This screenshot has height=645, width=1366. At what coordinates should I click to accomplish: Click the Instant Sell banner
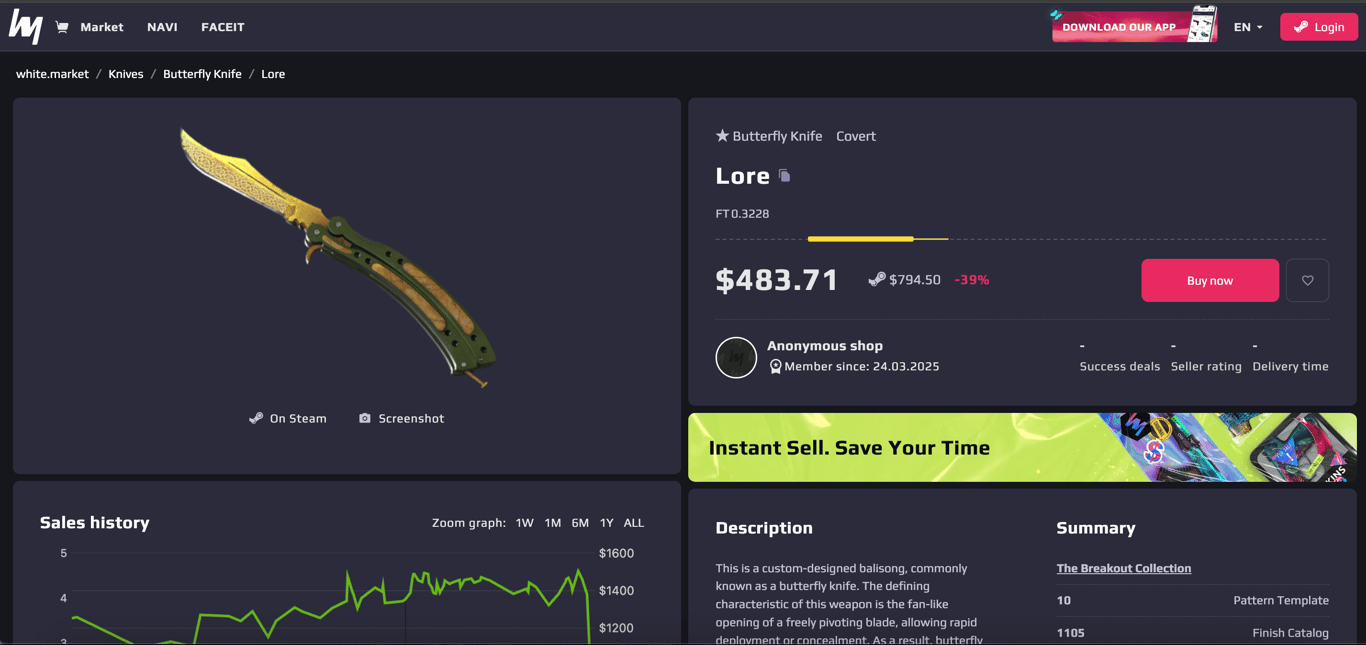coord(1022,447)
